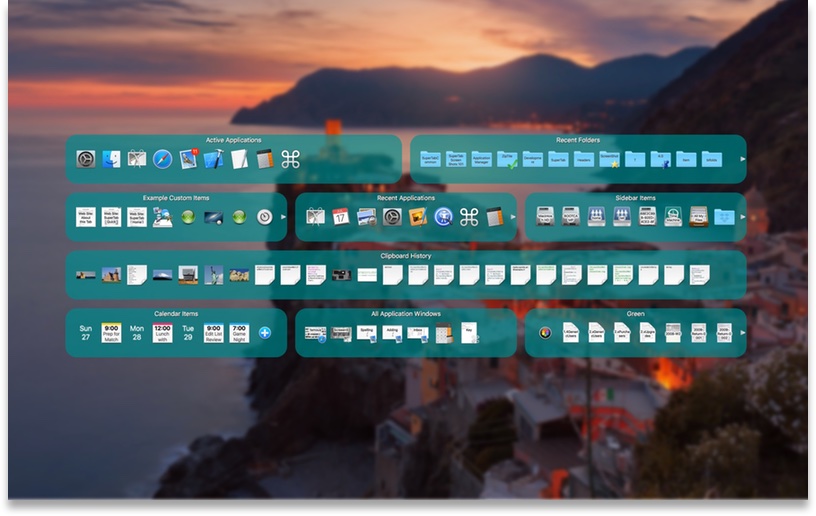Screen dimensions: 816x516
Task: Open the Application Manager folder
Action: tap(482, 159)
